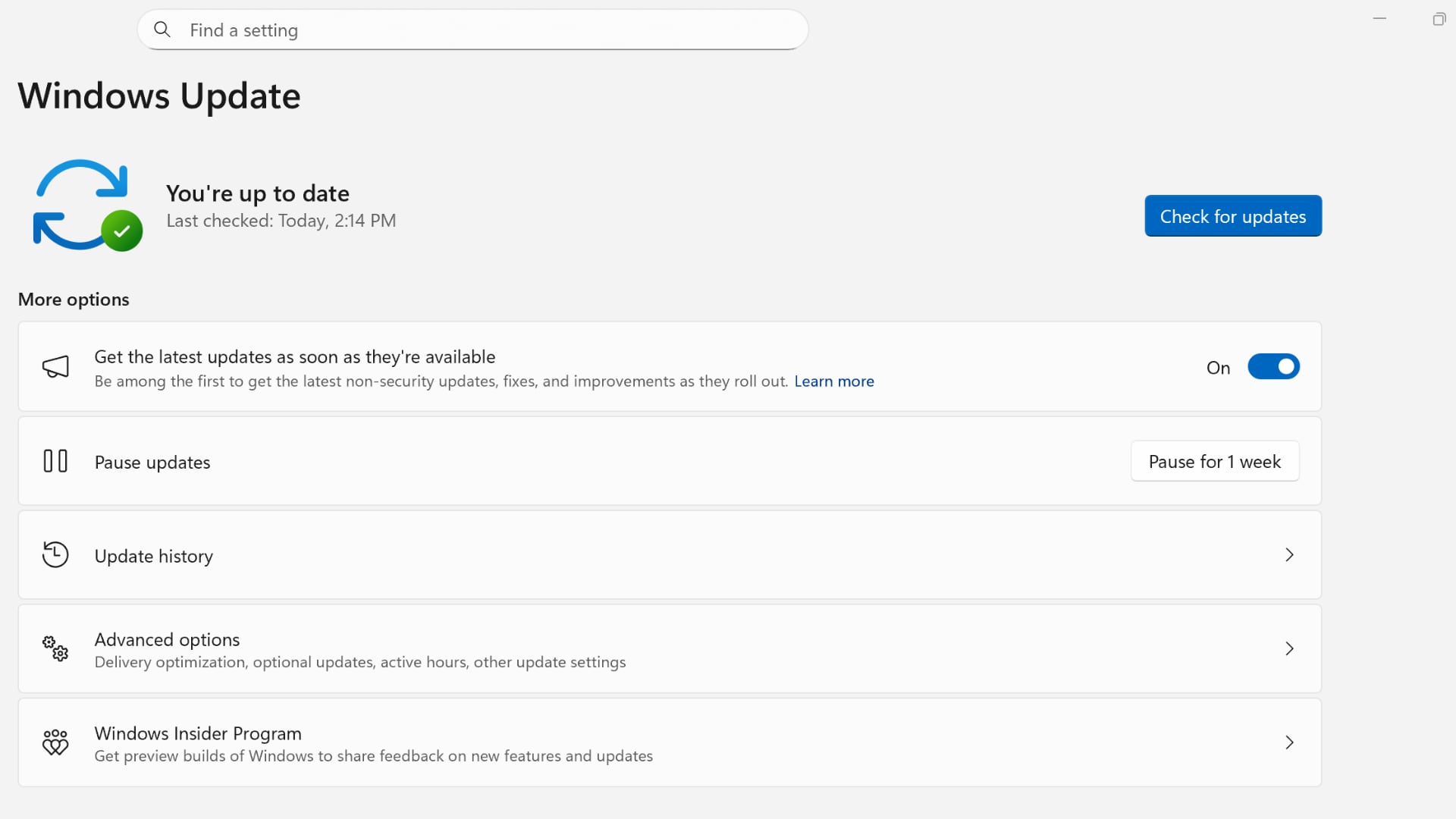Open the Learn more link
The image size is (1456, 819).
834,381
